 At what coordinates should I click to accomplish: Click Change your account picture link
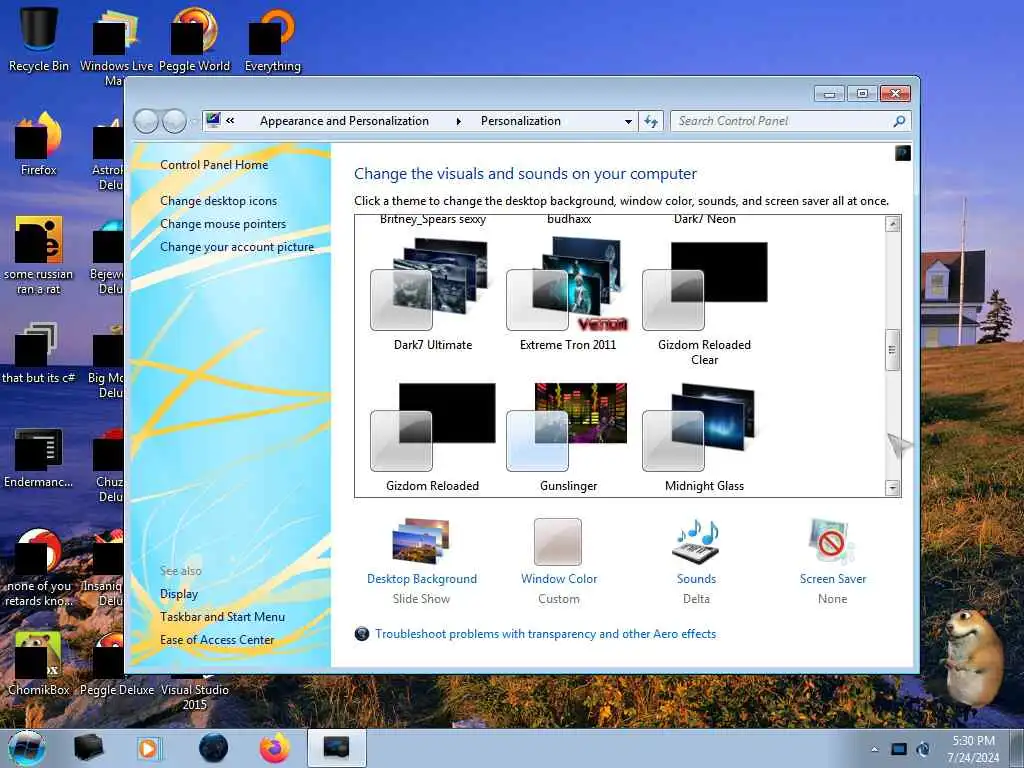[237, 247]
